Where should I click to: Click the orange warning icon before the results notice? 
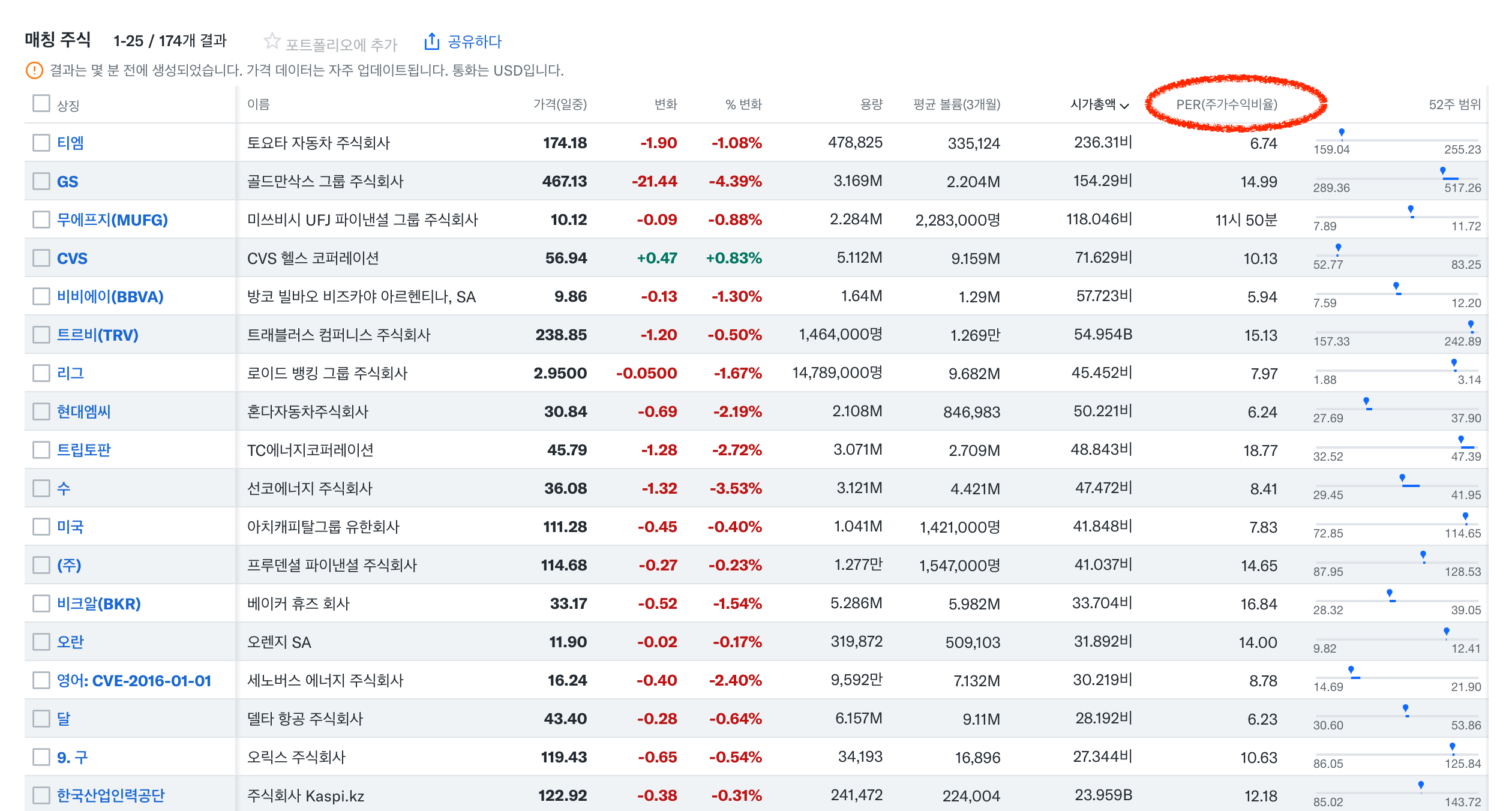point(34,71)
